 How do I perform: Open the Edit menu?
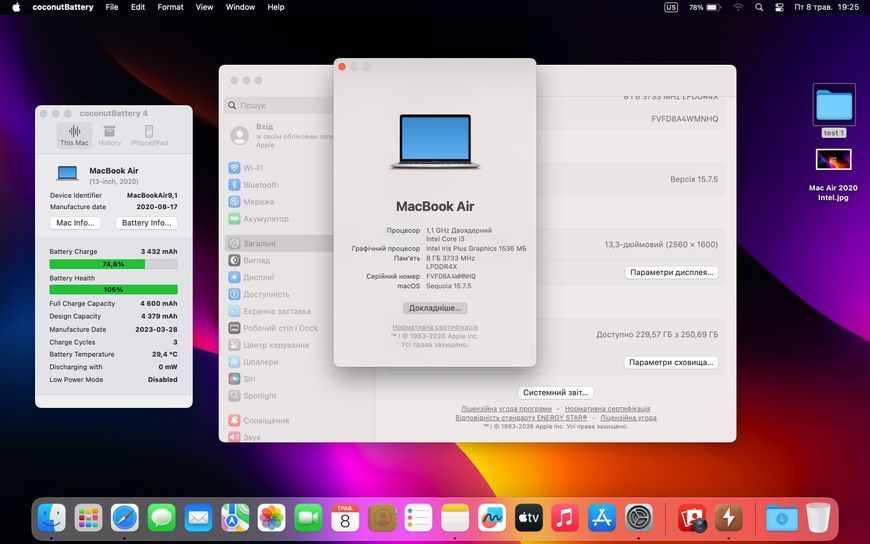pyautogui.click(x=138, y=7)
